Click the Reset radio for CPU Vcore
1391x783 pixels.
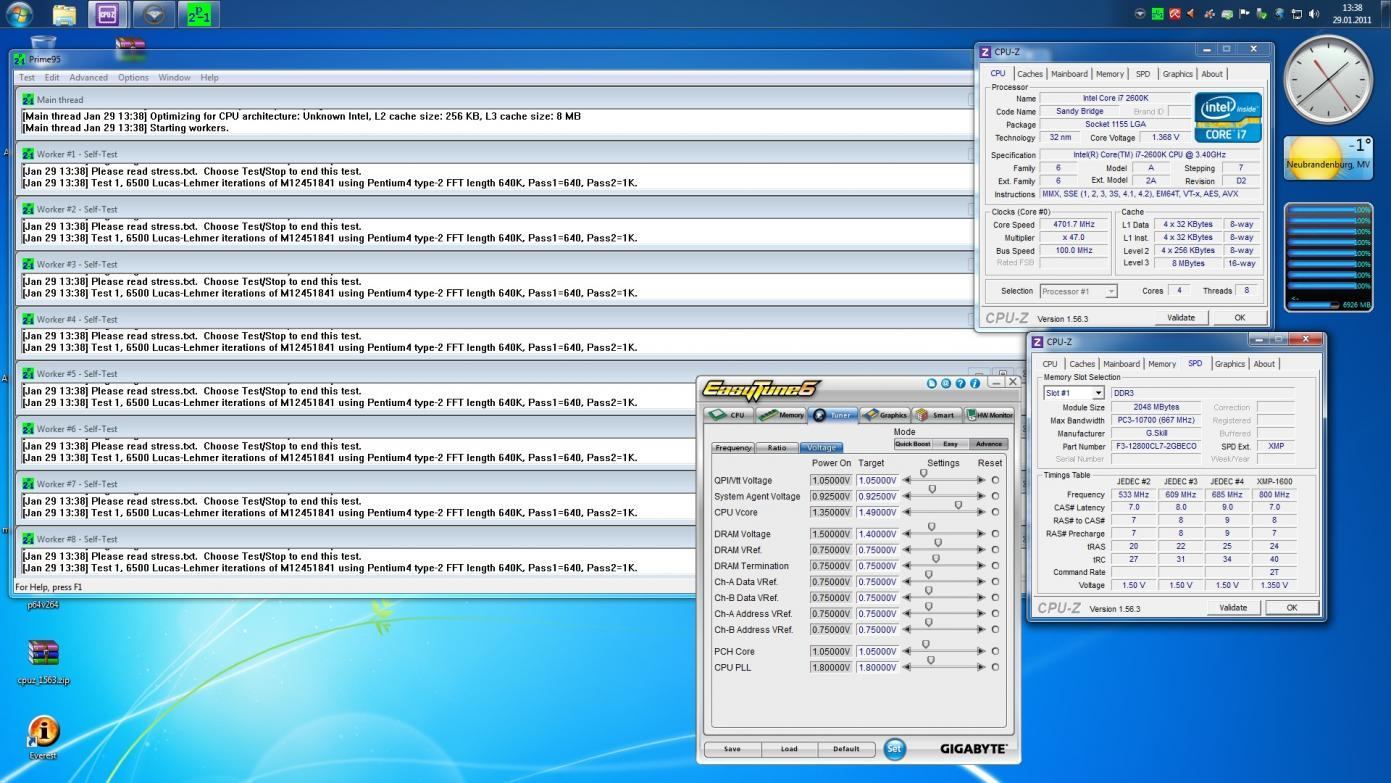(x=995, y=512)
